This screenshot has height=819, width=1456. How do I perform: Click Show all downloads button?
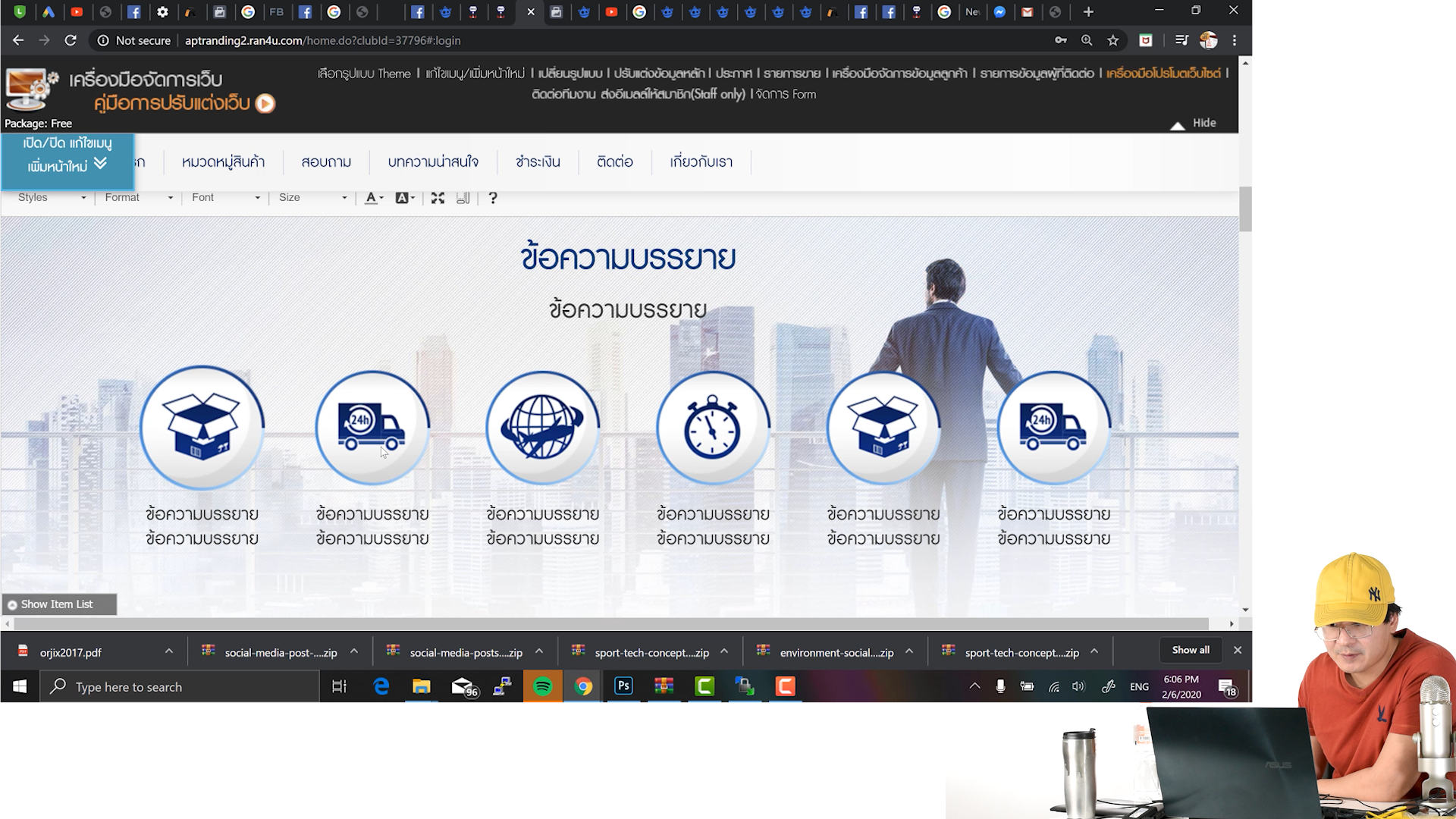pyautogui.click(x=1191, y=650)
